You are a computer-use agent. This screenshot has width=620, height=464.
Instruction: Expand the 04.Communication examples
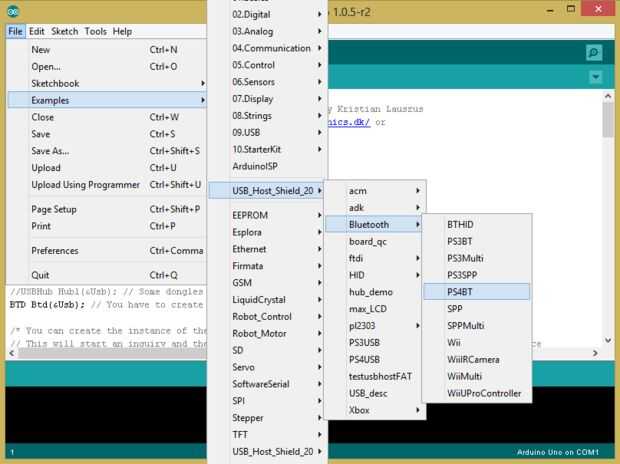[x=267, y=48]
